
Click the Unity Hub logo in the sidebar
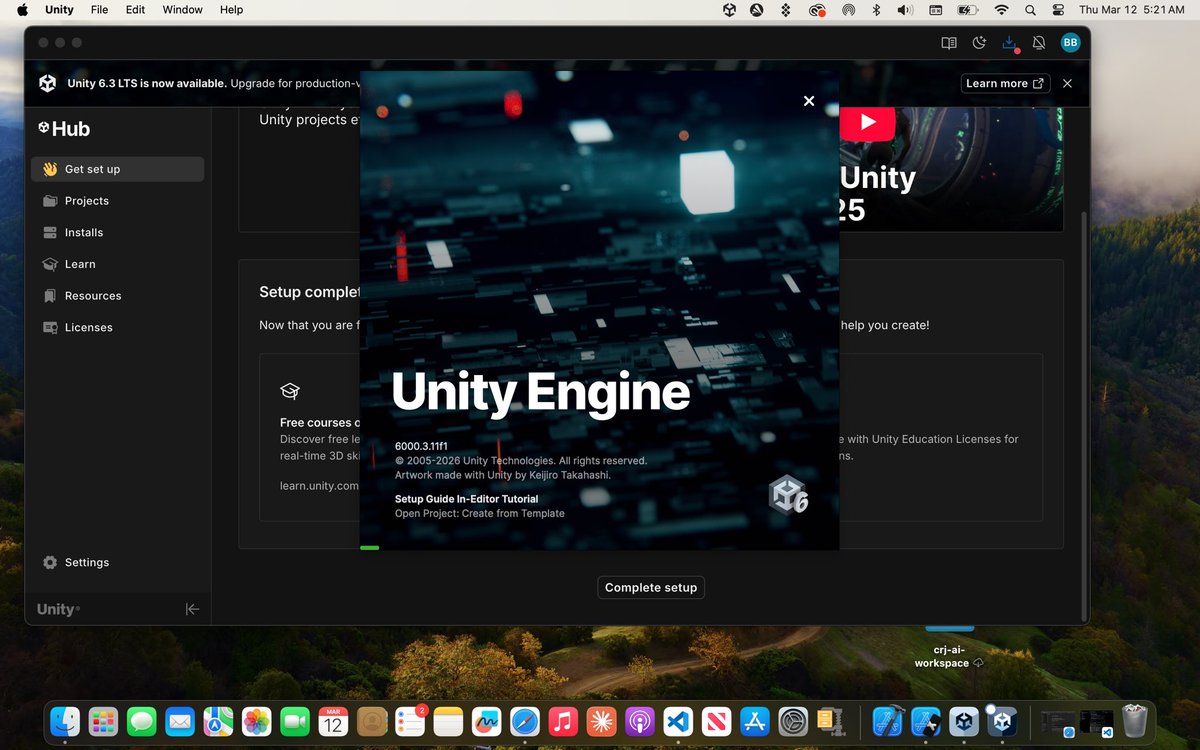click(x=64, y=129)
